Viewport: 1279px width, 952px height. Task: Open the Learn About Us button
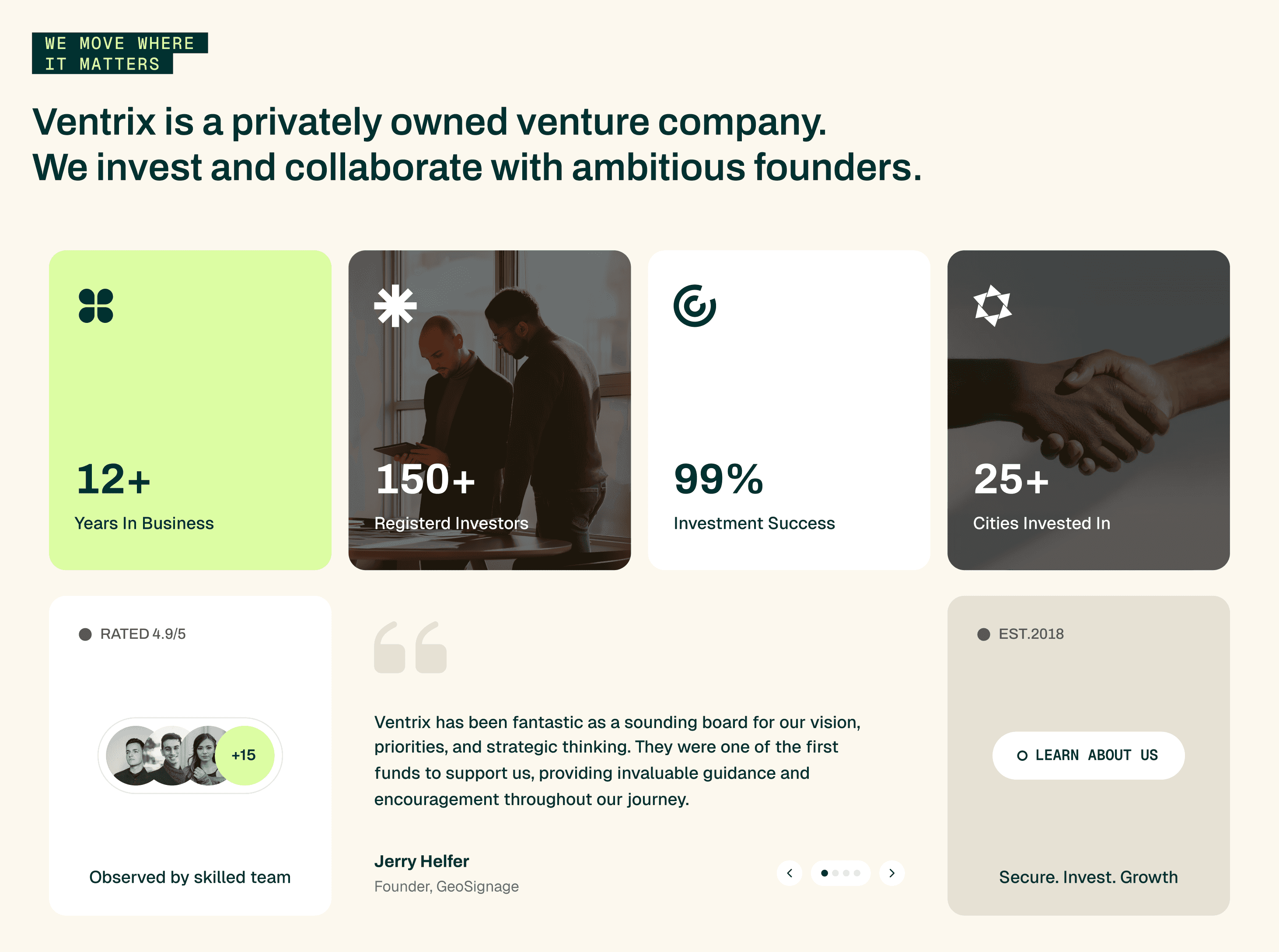pos(1088,756)
